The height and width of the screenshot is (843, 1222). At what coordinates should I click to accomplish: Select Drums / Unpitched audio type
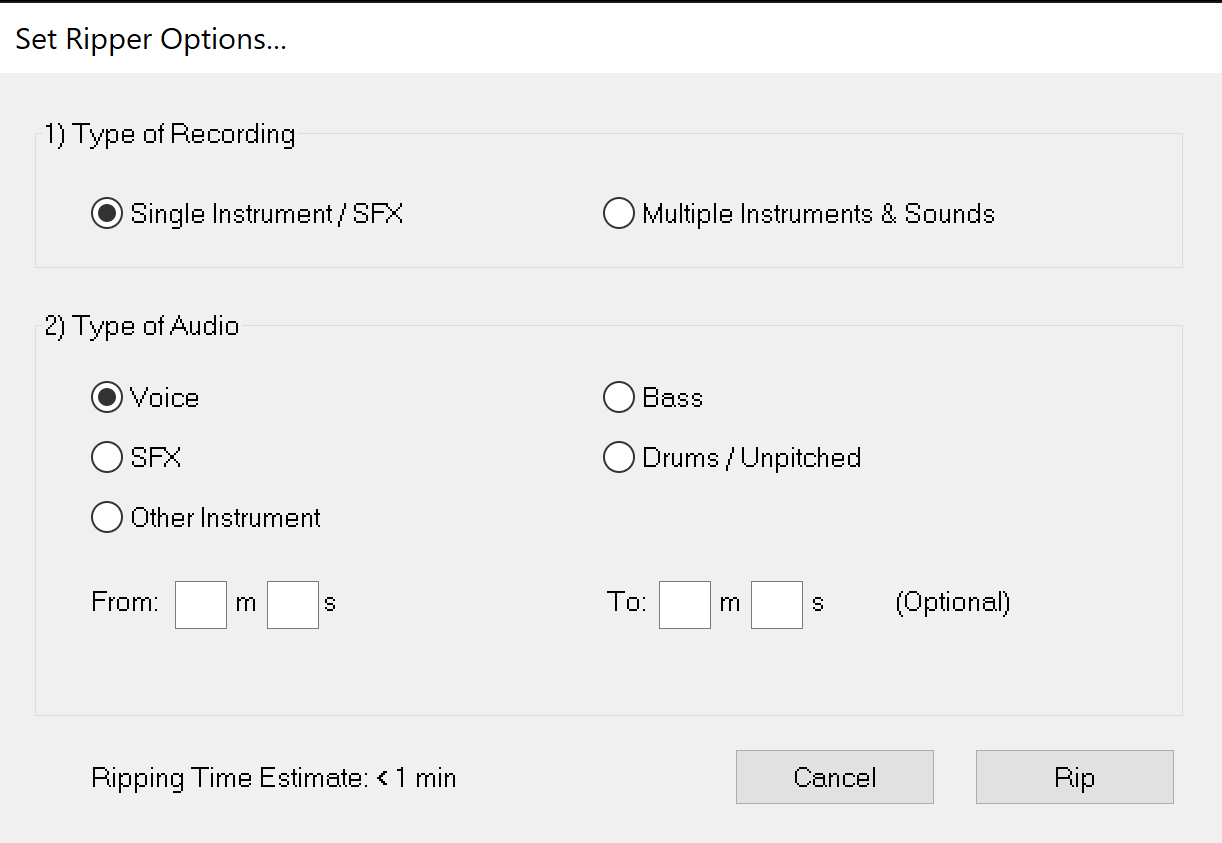619,458
